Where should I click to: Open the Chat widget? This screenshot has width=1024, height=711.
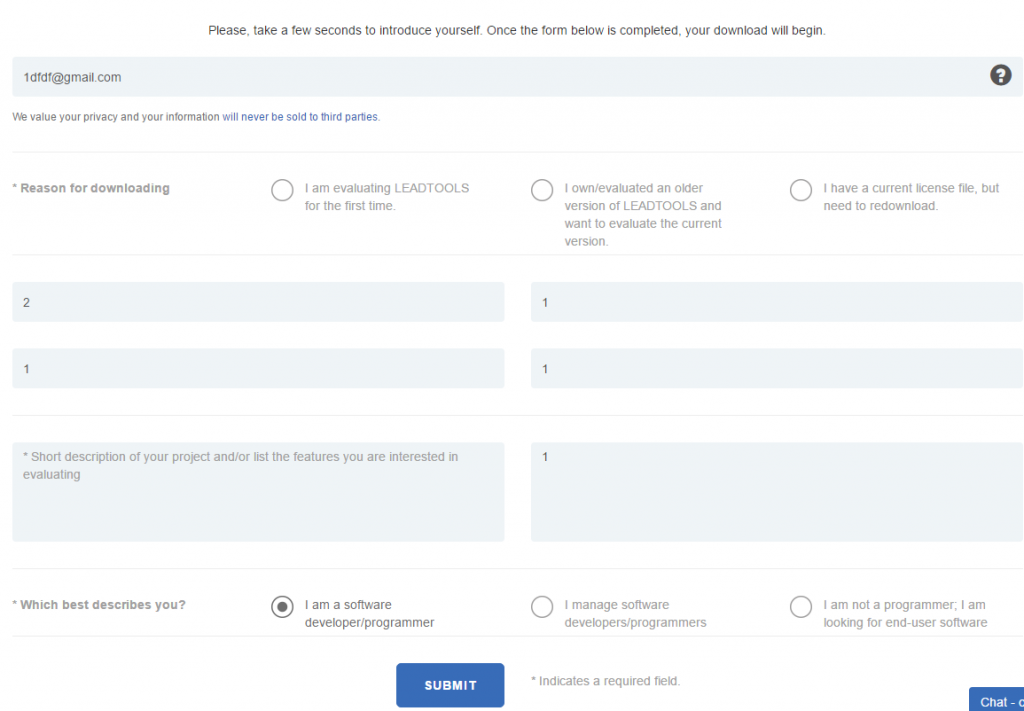997,700
